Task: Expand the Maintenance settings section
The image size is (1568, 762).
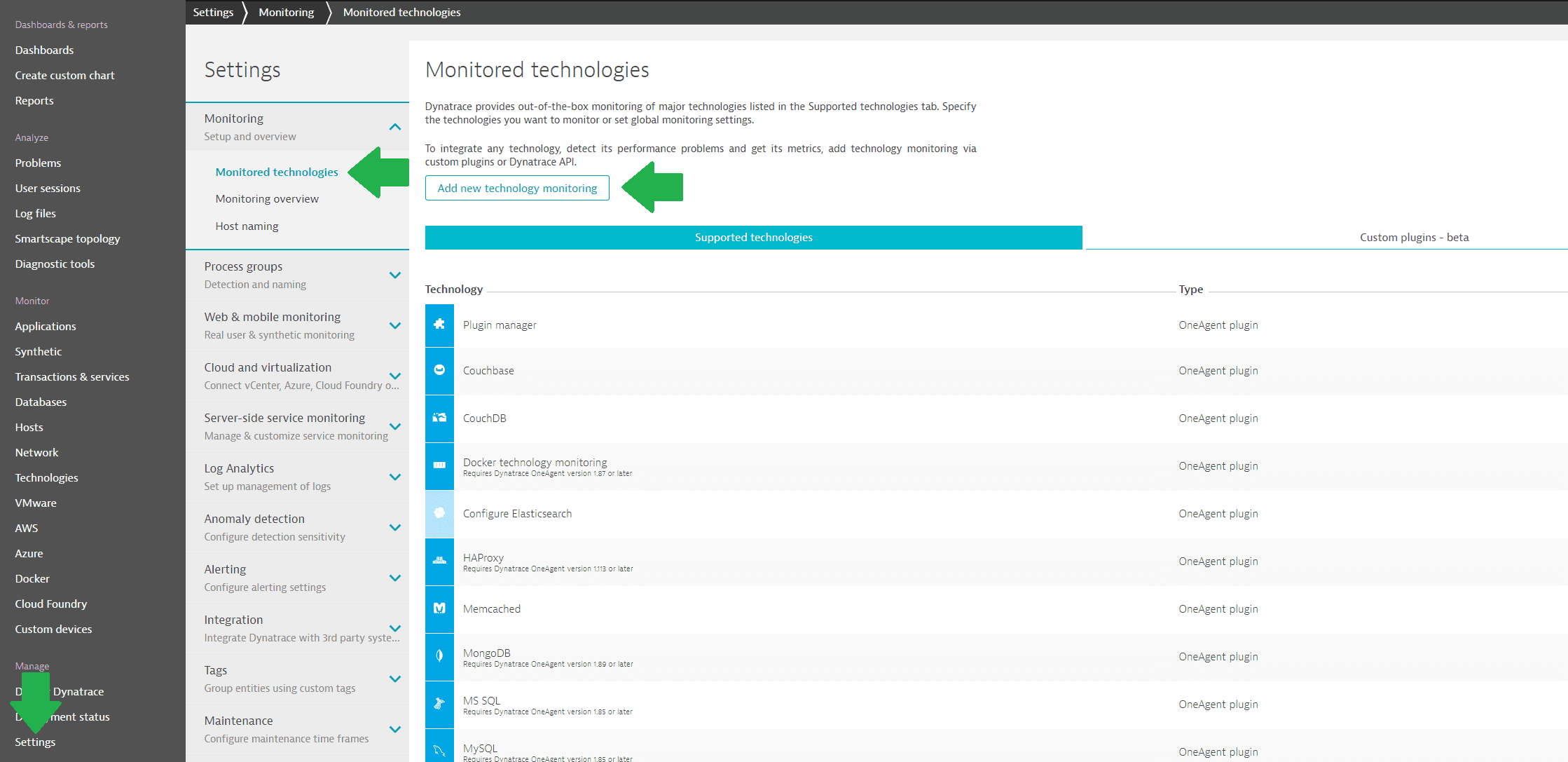Action: coord(395,729)
